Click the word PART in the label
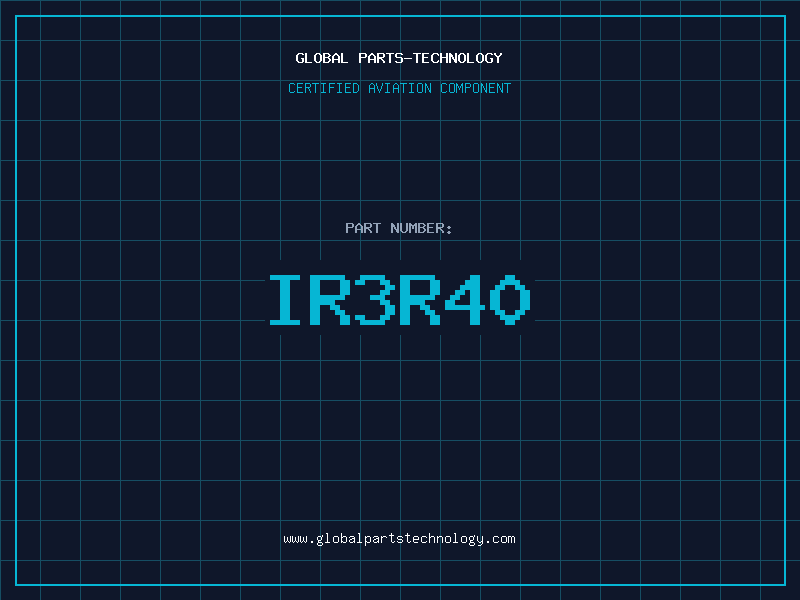This screenshot has width=800, height=600. pos(363,228)
